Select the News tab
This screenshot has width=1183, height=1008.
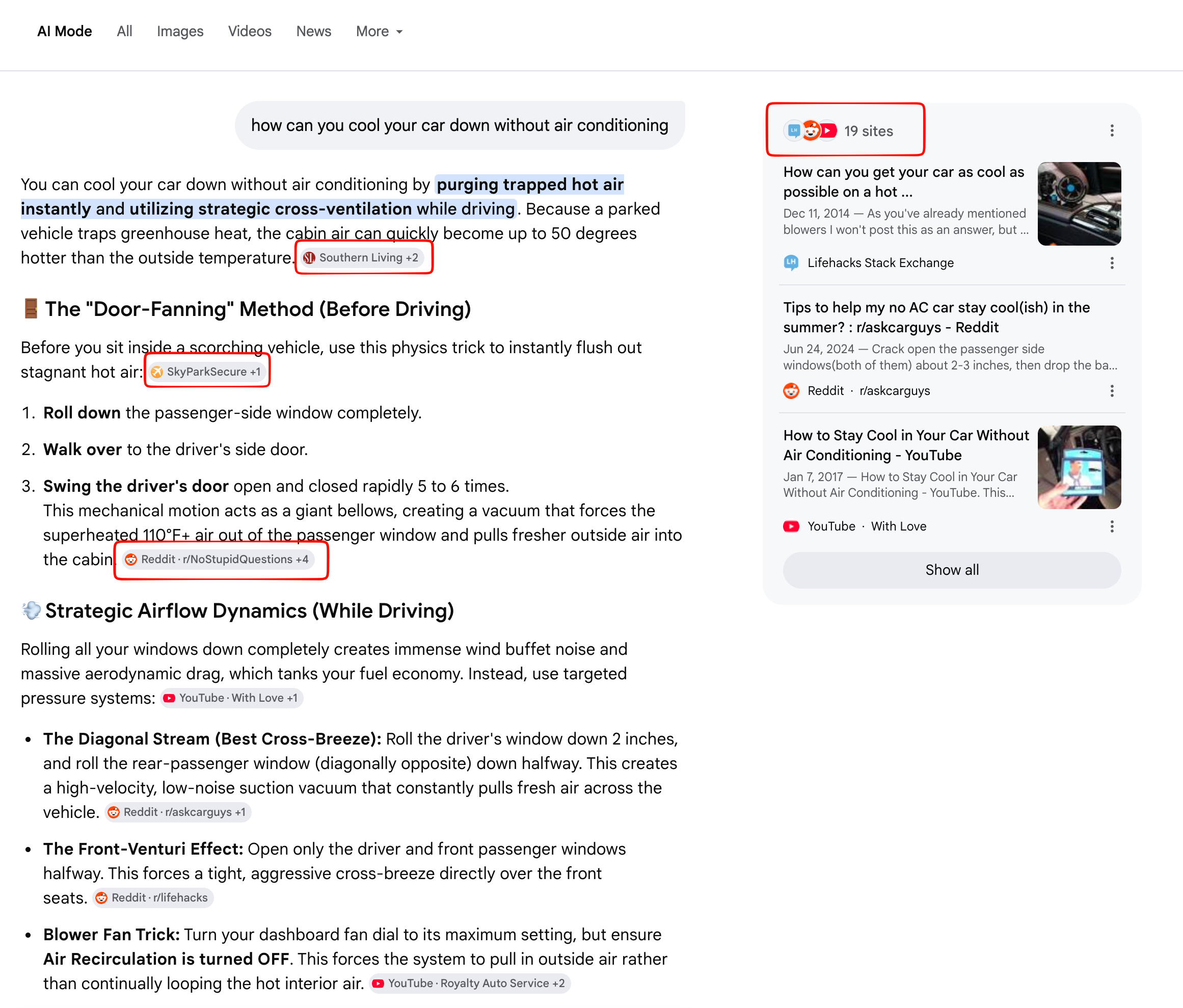click(313, 32)
